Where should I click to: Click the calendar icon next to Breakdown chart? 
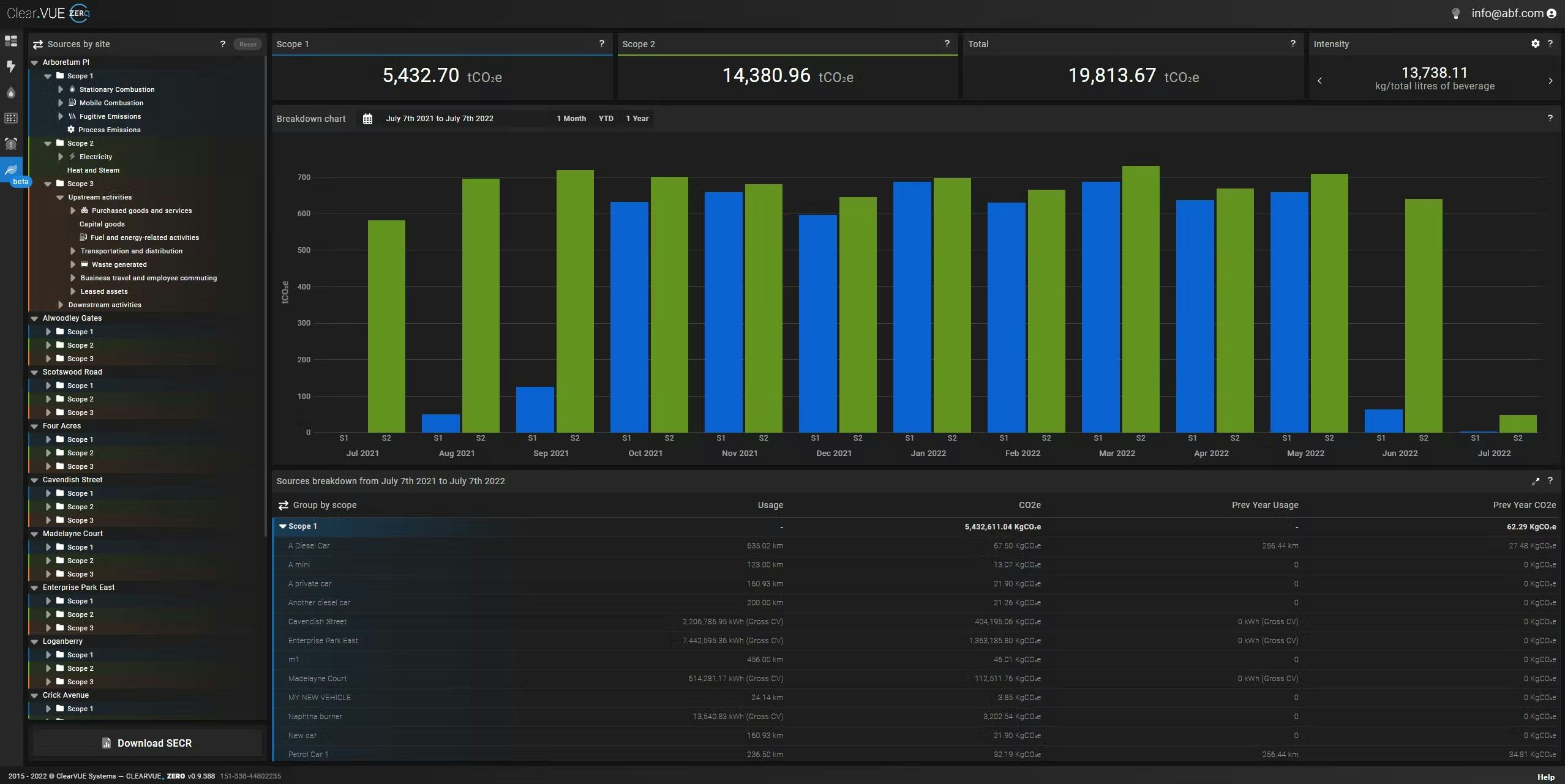pyautogui.click(x=367, y=119)
